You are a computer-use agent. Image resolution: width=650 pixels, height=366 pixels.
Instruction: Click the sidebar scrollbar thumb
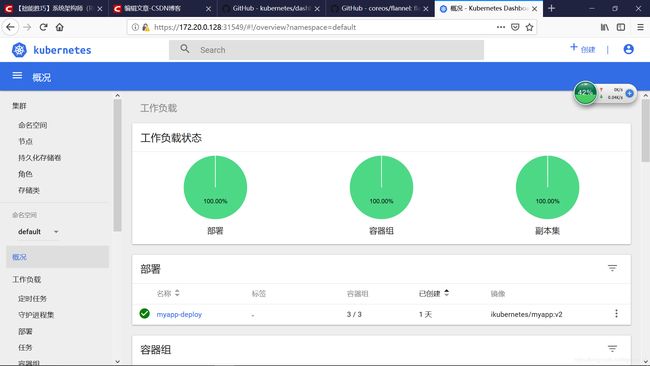117,165
